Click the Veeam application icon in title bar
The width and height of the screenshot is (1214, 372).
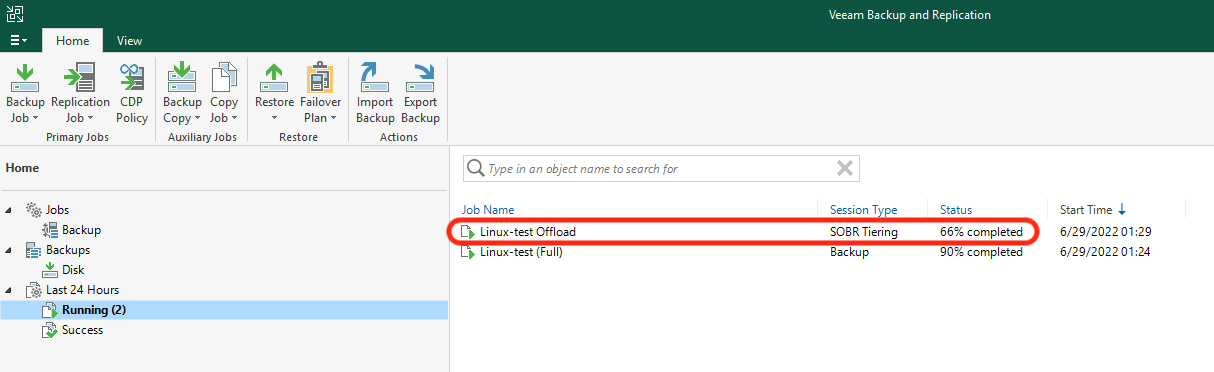coord(15,14)
